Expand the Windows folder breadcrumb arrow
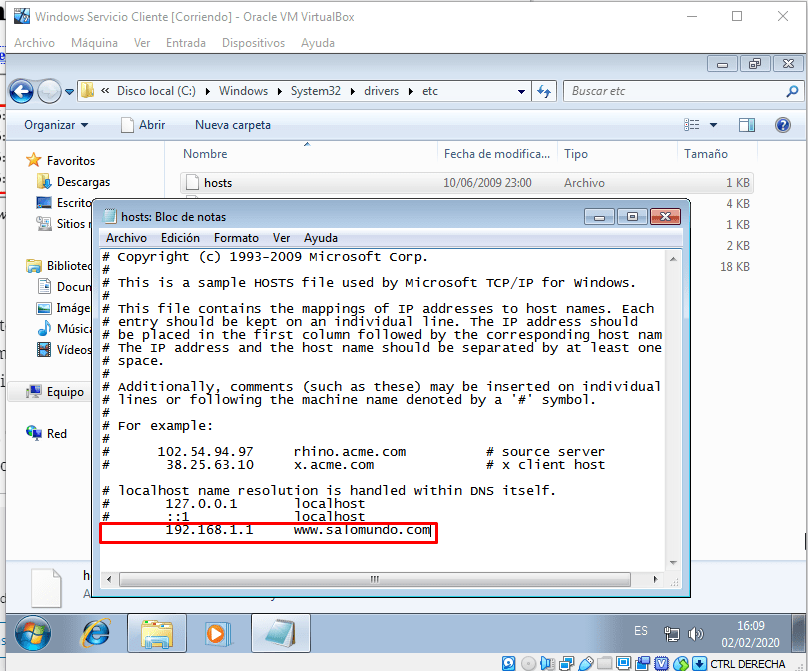 point(280,91)
